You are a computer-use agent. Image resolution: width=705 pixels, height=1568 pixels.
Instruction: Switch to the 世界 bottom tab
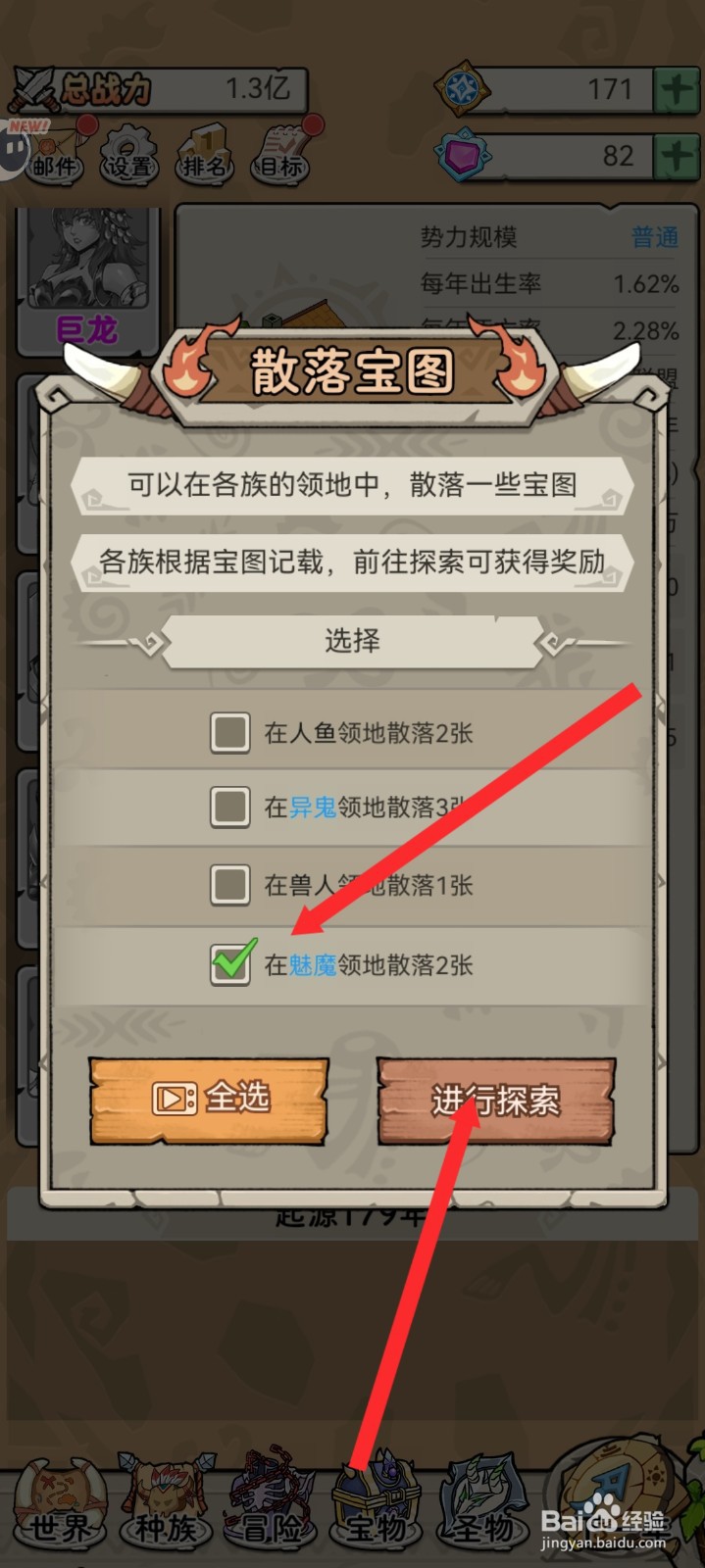[61, 1509]
